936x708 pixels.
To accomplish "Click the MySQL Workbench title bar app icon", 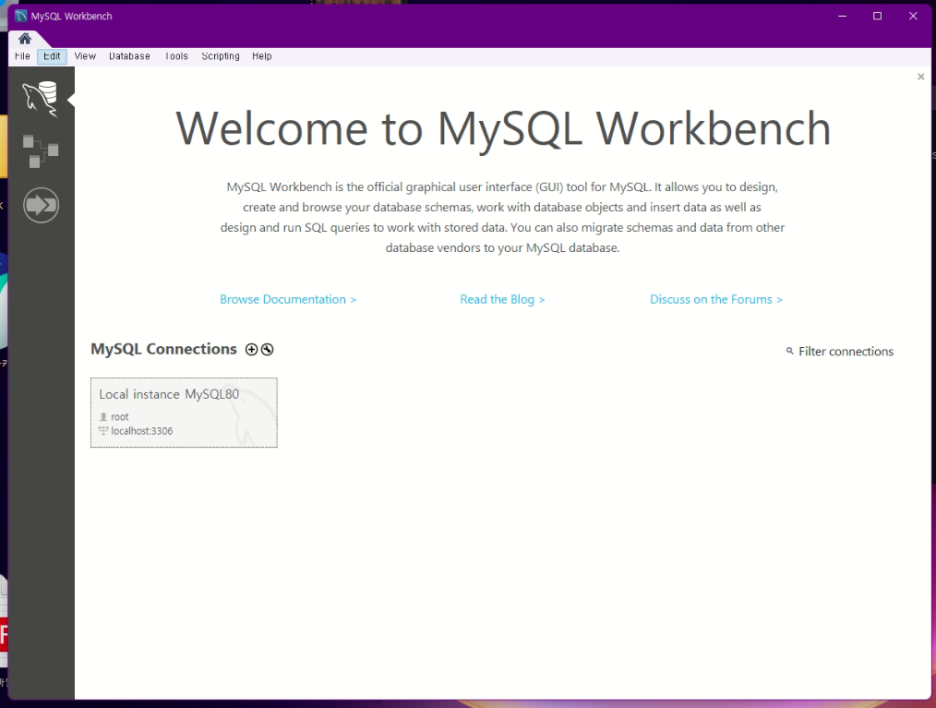I will tap(21, 16).
